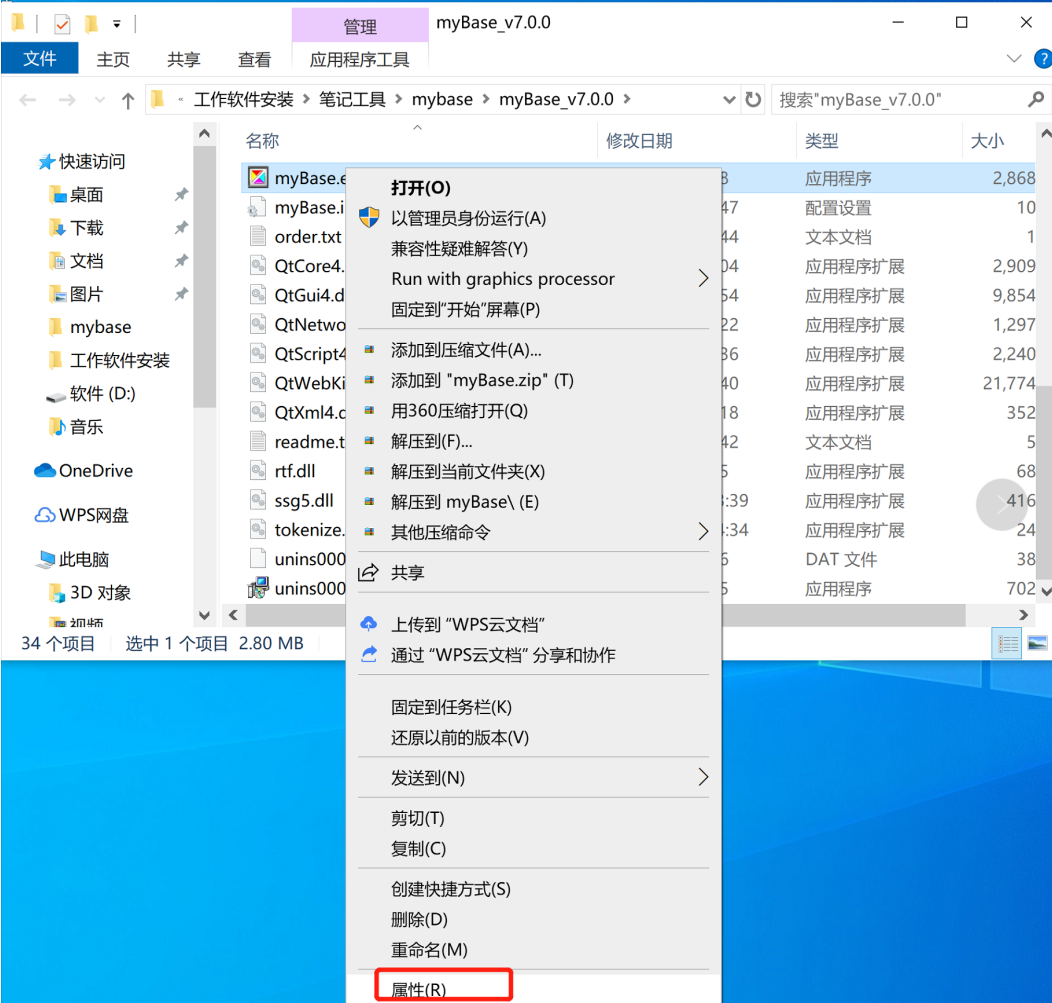The width and height of the screenshot is (1052, 1003).
Task: Click 工作软件安装 in address breadcrumb
Action: 244,100
